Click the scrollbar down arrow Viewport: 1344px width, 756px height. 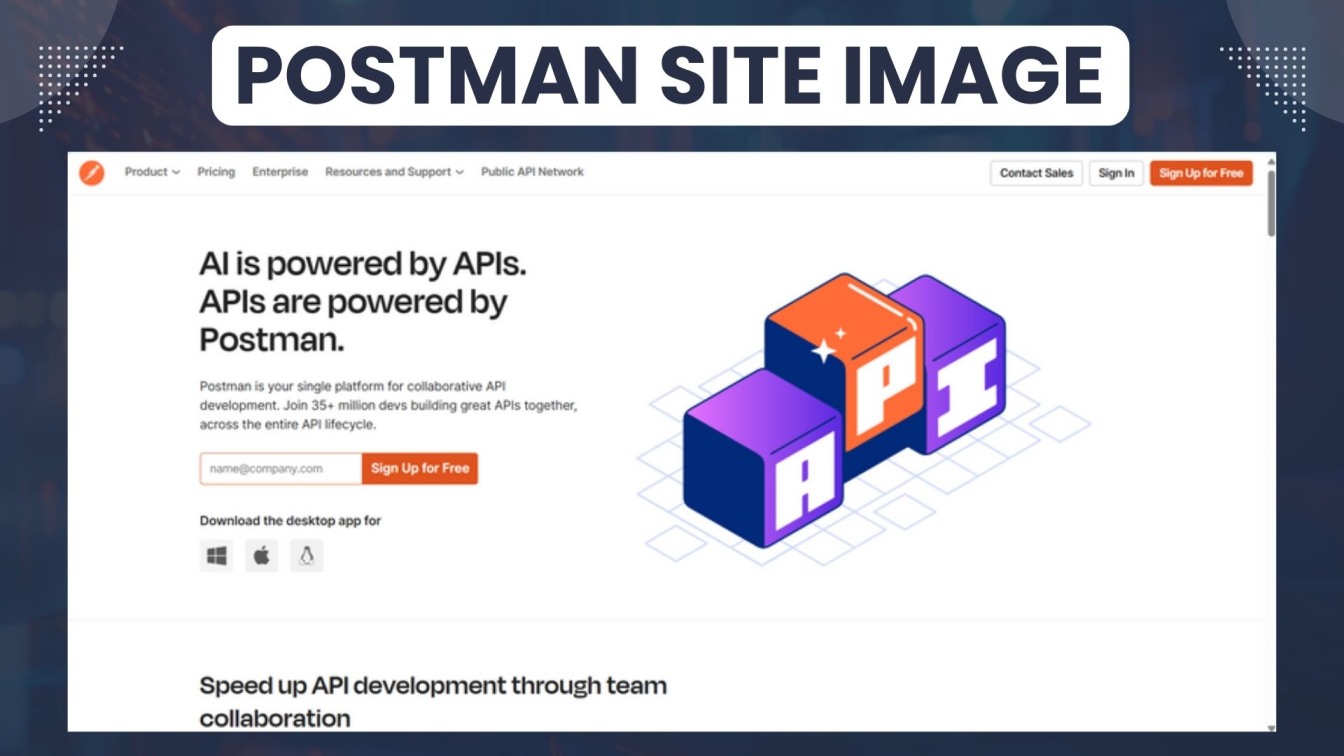[x=1271, y=727]
